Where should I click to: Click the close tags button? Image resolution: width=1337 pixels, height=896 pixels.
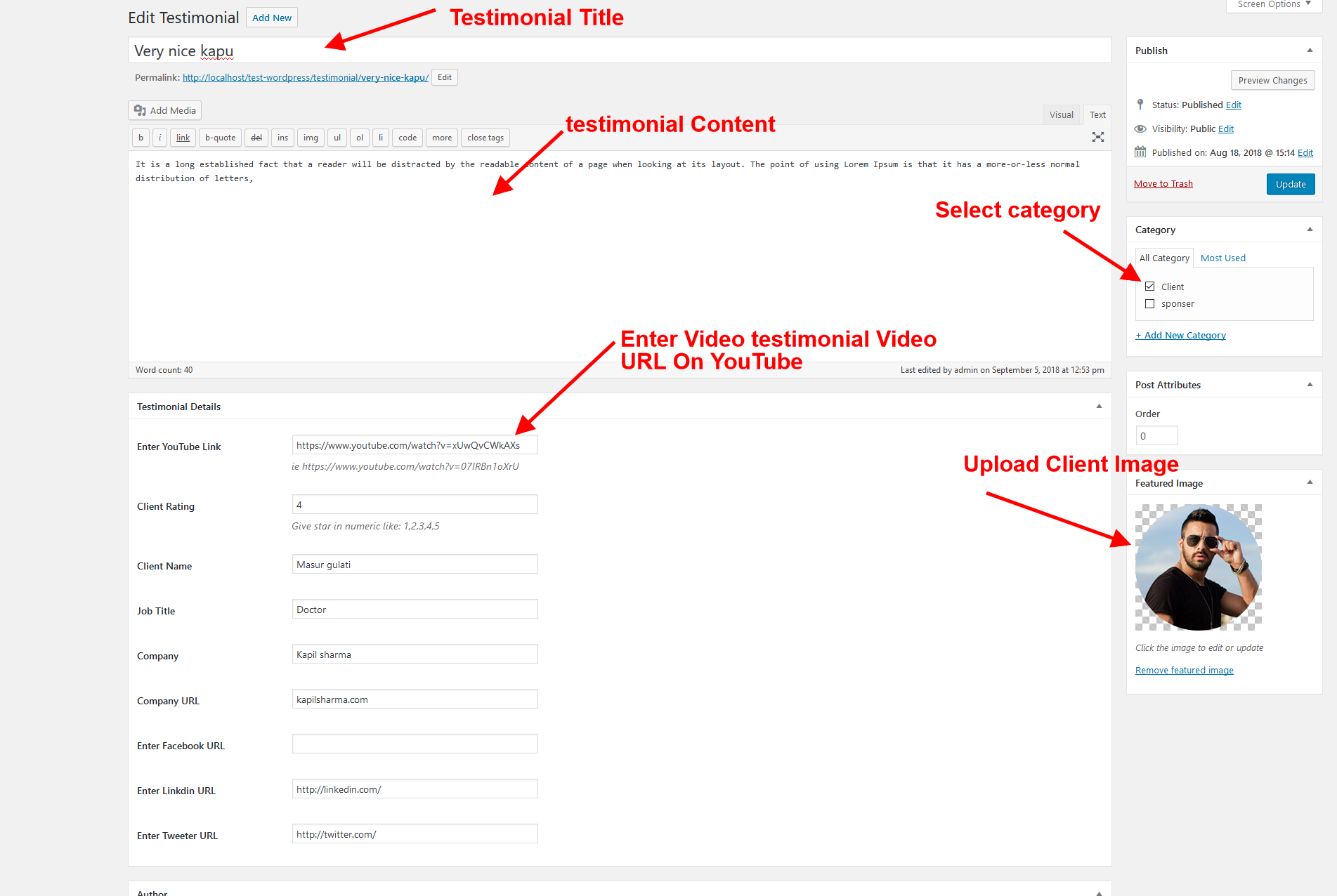pyautogui.click(x=485, y=138)
